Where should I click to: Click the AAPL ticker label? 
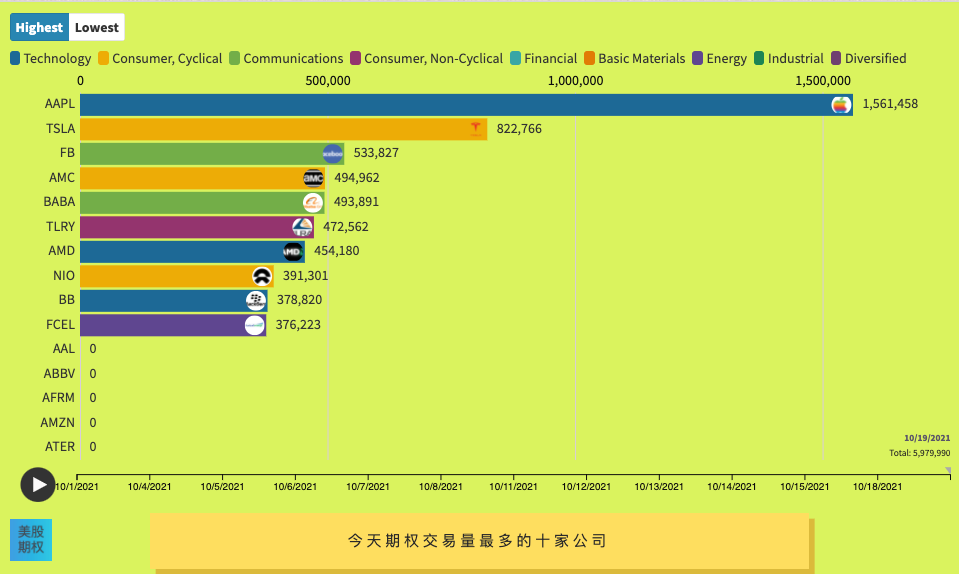point(59,104)
